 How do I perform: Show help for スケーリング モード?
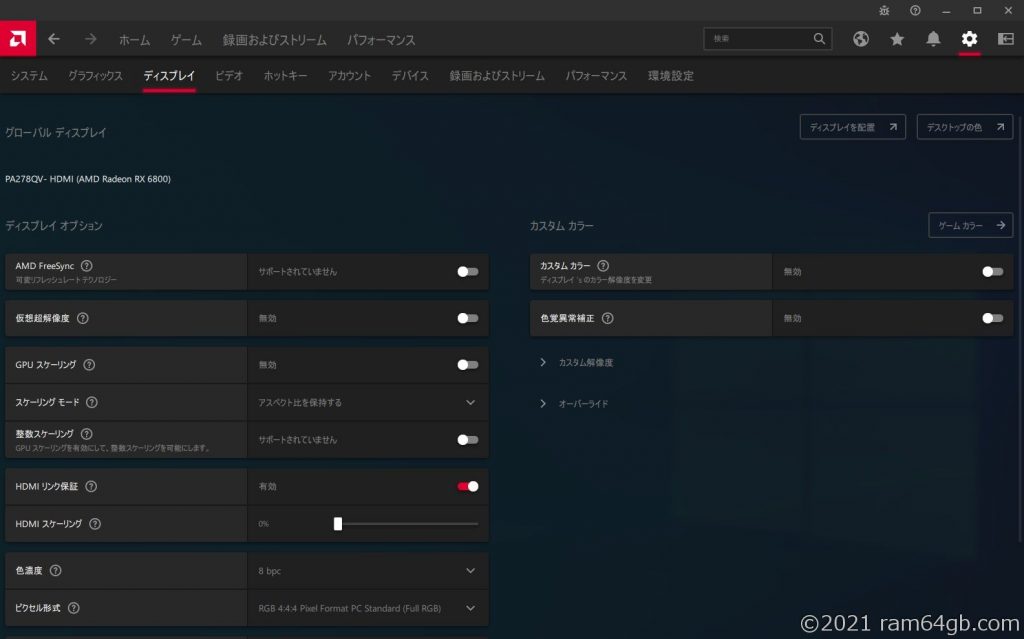(92, 402)
